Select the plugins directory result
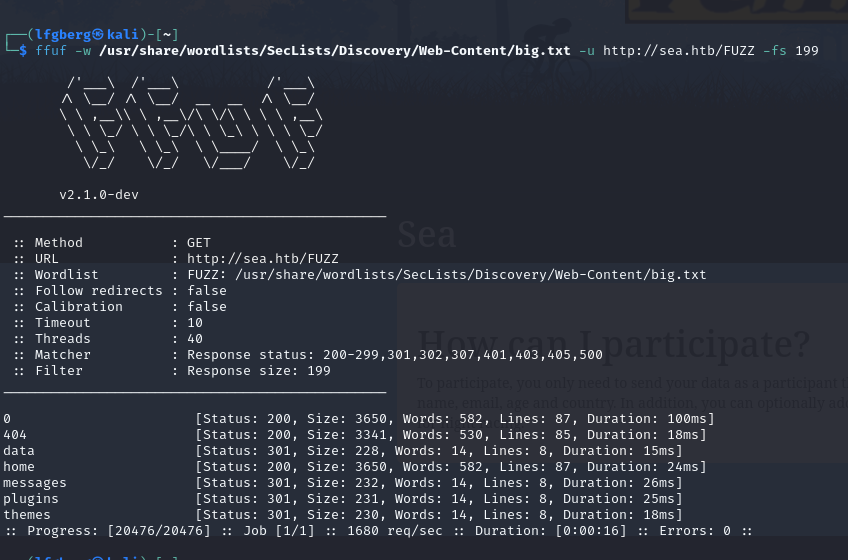Viewport: 848px width, 560px height. pyautogui.click(x=31, y=499)
